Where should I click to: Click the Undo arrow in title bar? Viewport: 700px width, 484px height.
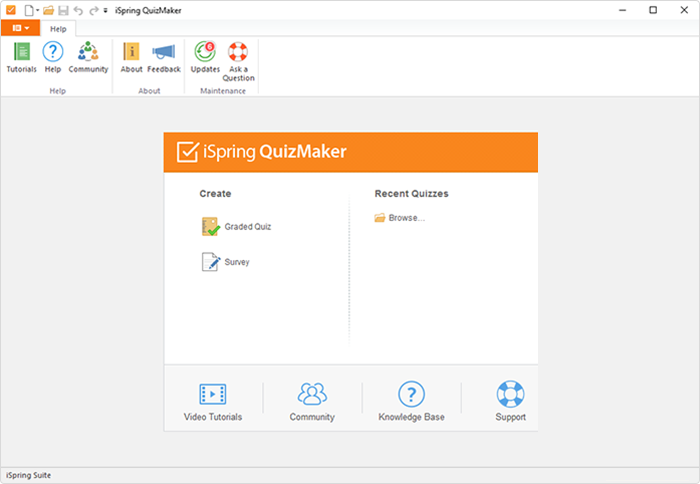78,10
